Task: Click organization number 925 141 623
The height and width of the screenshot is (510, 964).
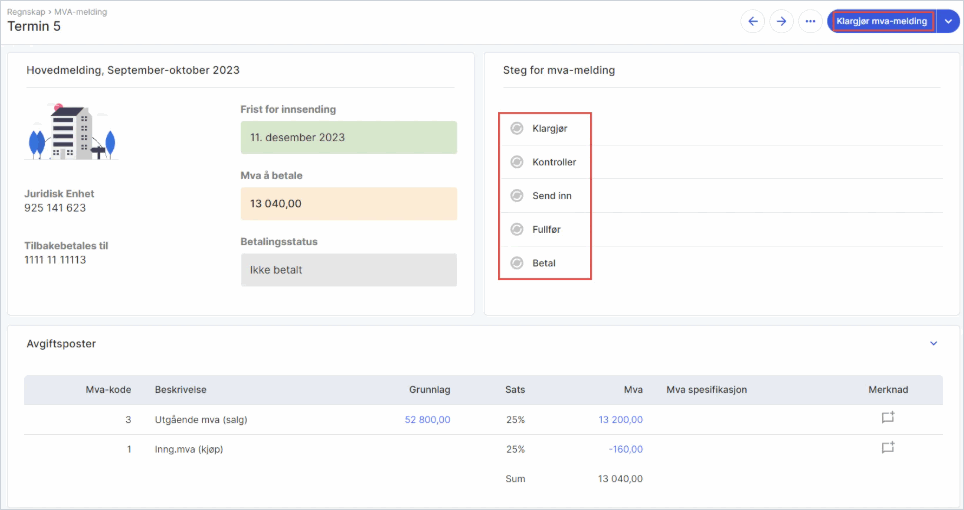Action: coord(55,208)
